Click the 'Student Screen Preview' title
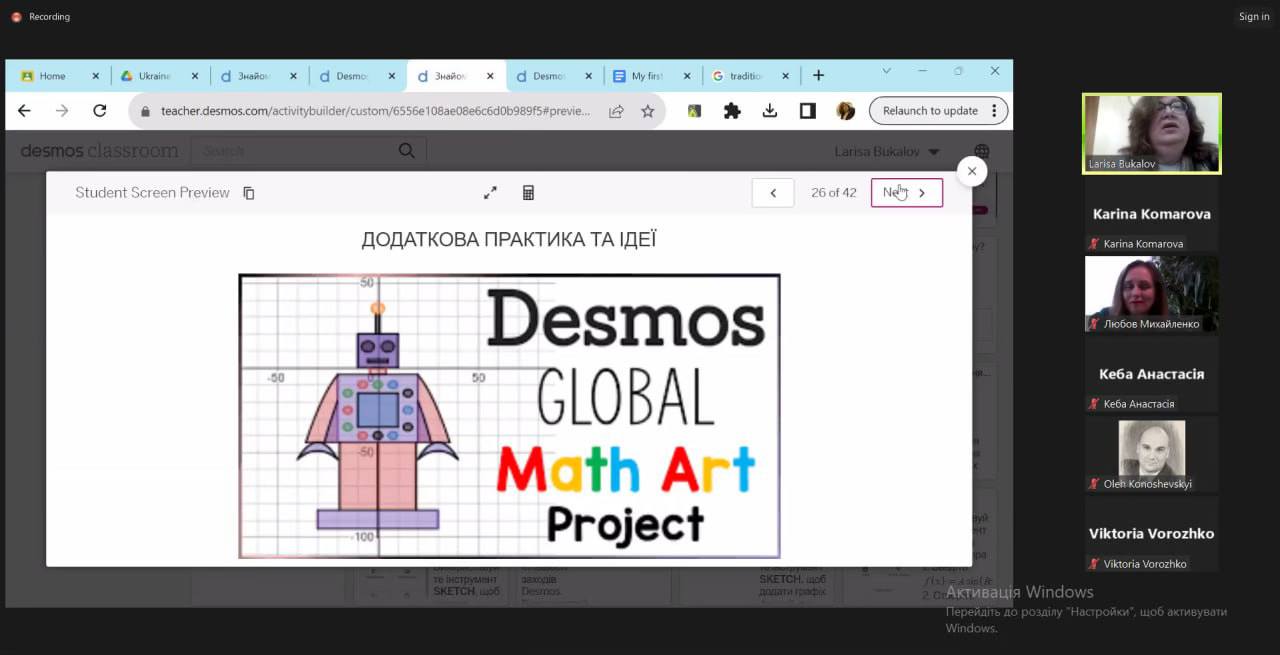This screenshot has width=1280, height=655. point(153,193)
